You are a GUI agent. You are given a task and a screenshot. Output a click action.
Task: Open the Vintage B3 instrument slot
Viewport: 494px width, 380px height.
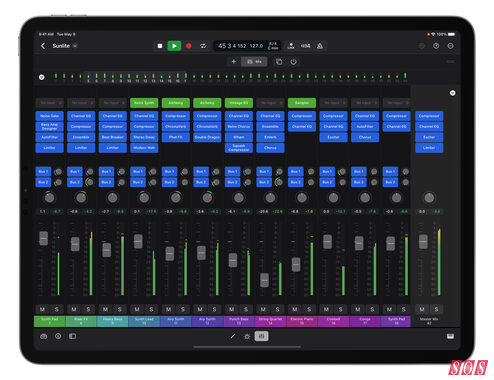pos(239,103)
